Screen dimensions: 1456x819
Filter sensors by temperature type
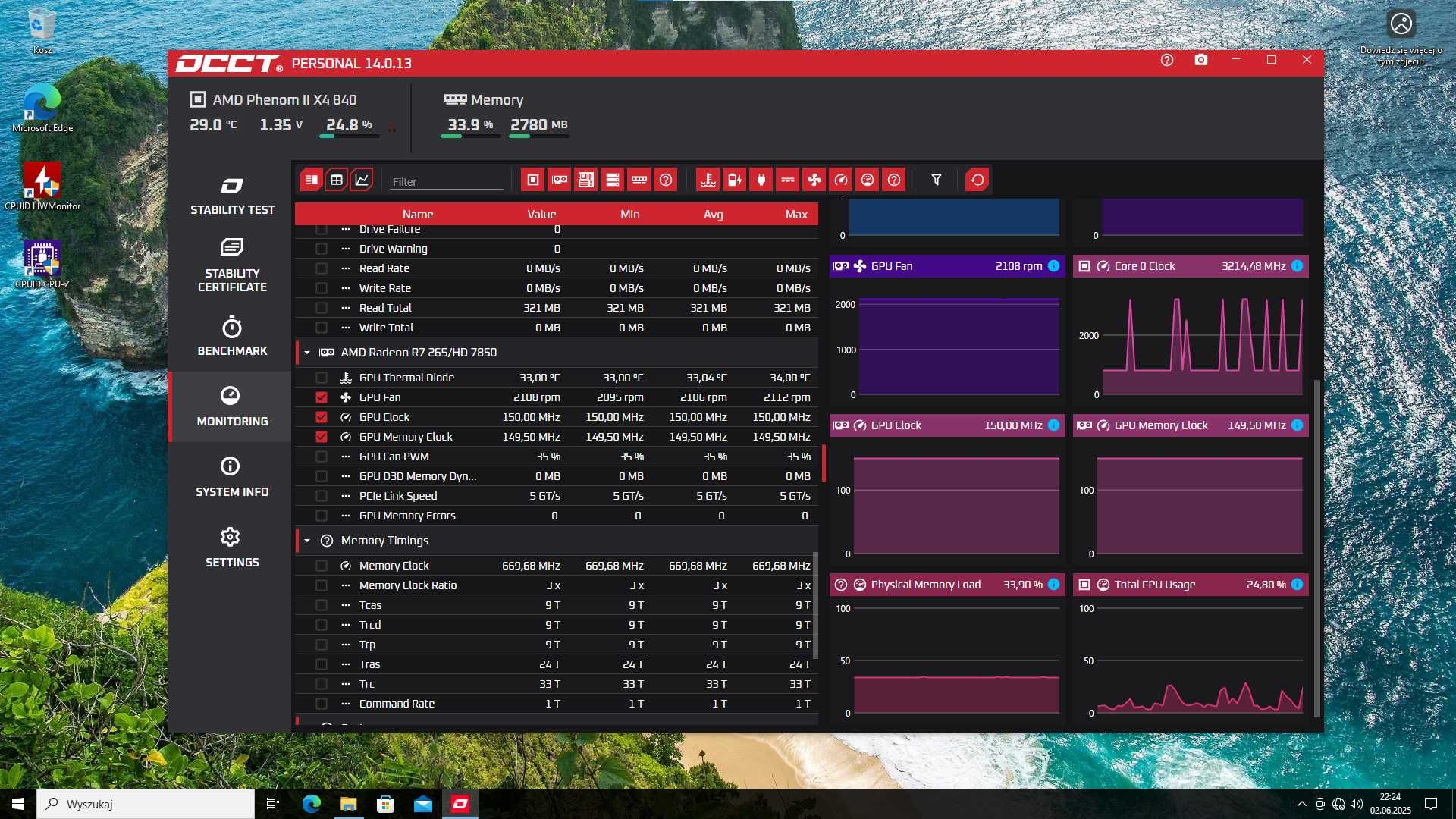pyautogui.click(x=708, y=180)
